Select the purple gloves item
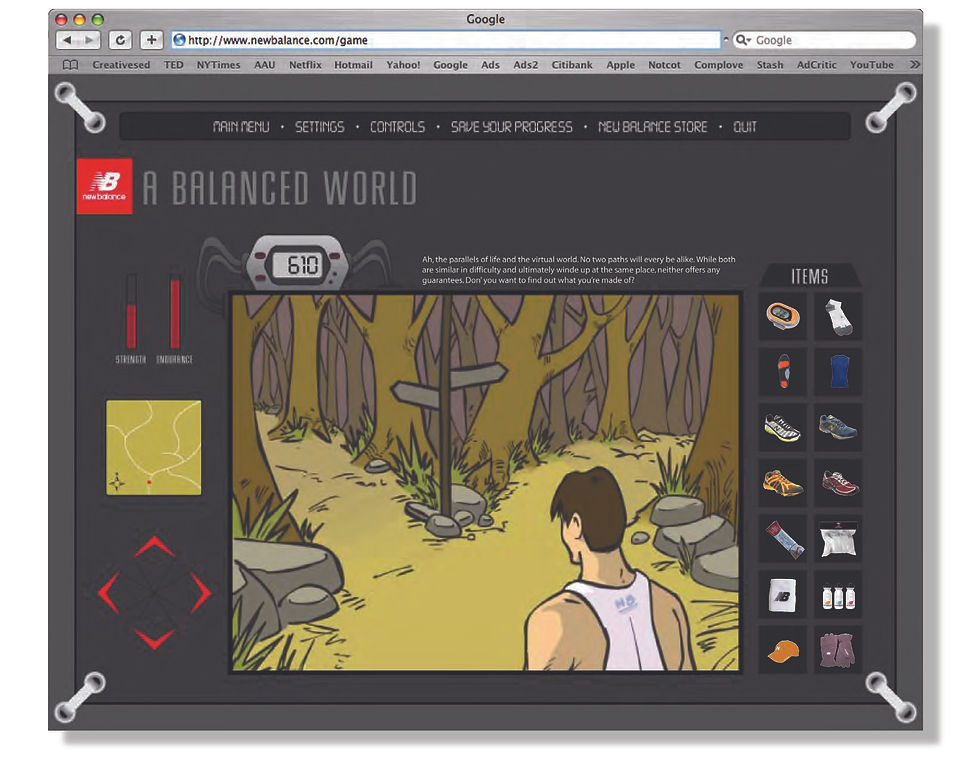 tap(838, 650)
